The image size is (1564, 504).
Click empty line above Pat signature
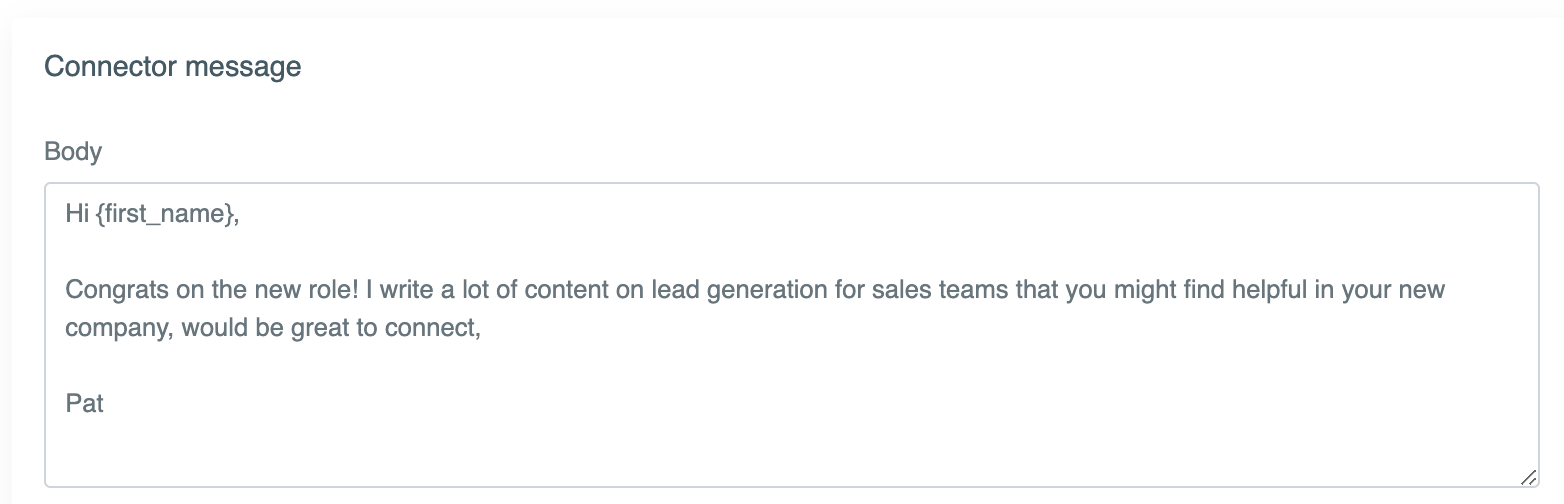coord(791,366)
